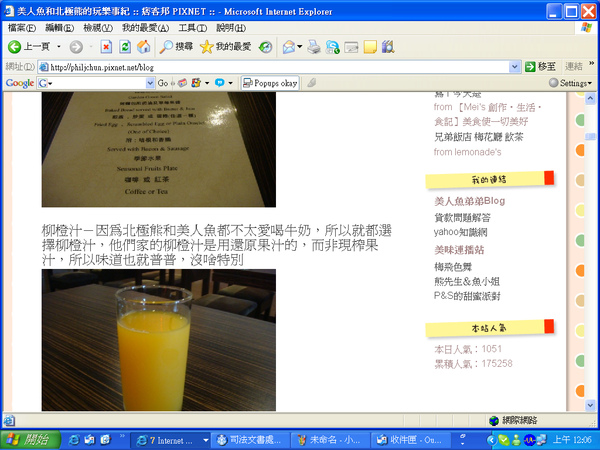Click the 連結 links toolbar label
Viewport: 600px width, 450px height.
573,67
